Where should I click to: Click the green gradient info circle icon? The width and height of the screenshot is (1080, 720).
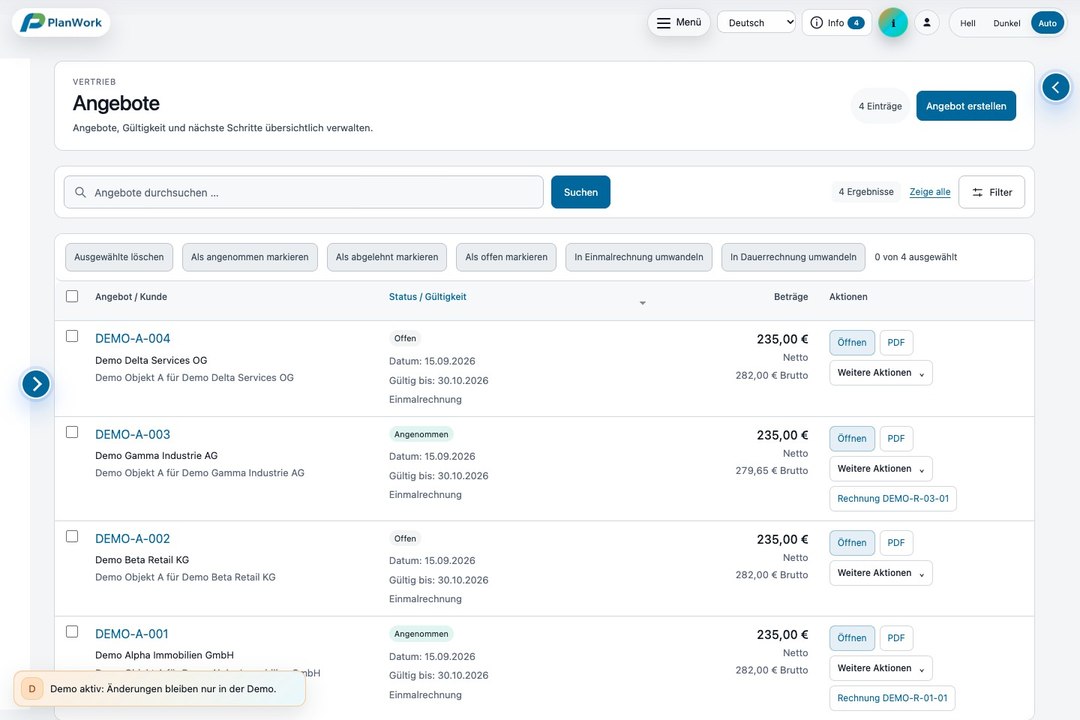893,23
